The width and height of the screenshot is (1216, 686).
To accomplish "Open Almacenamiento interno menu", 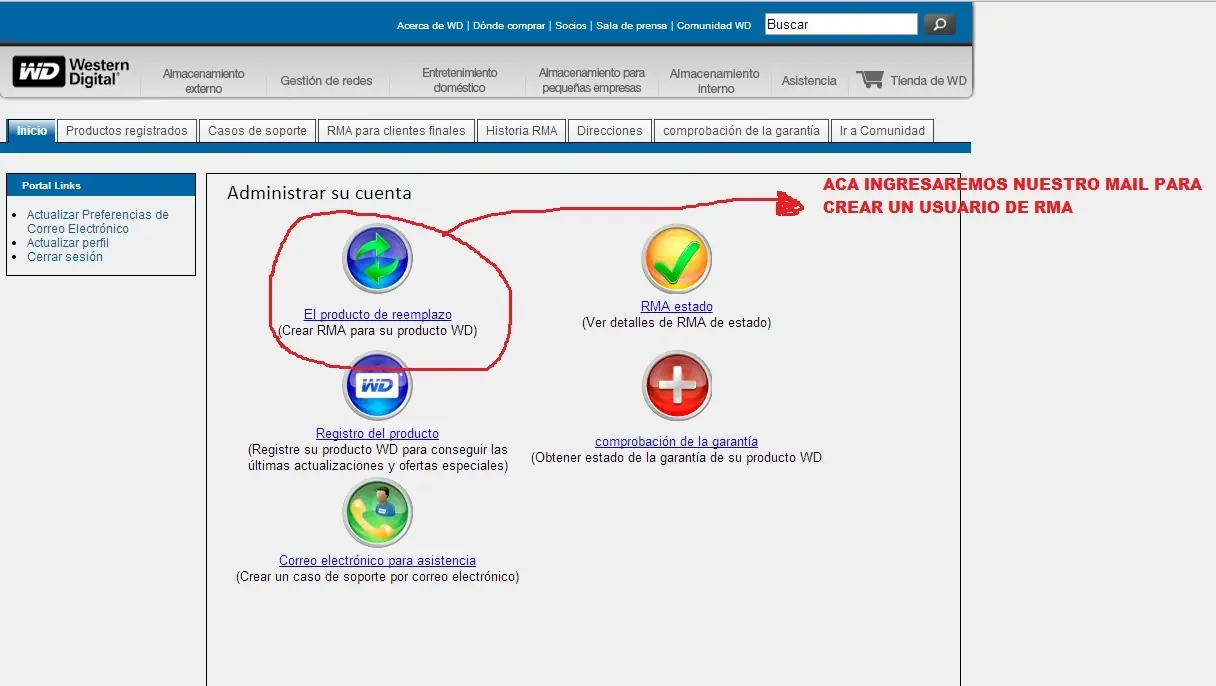I will [715, 81].
